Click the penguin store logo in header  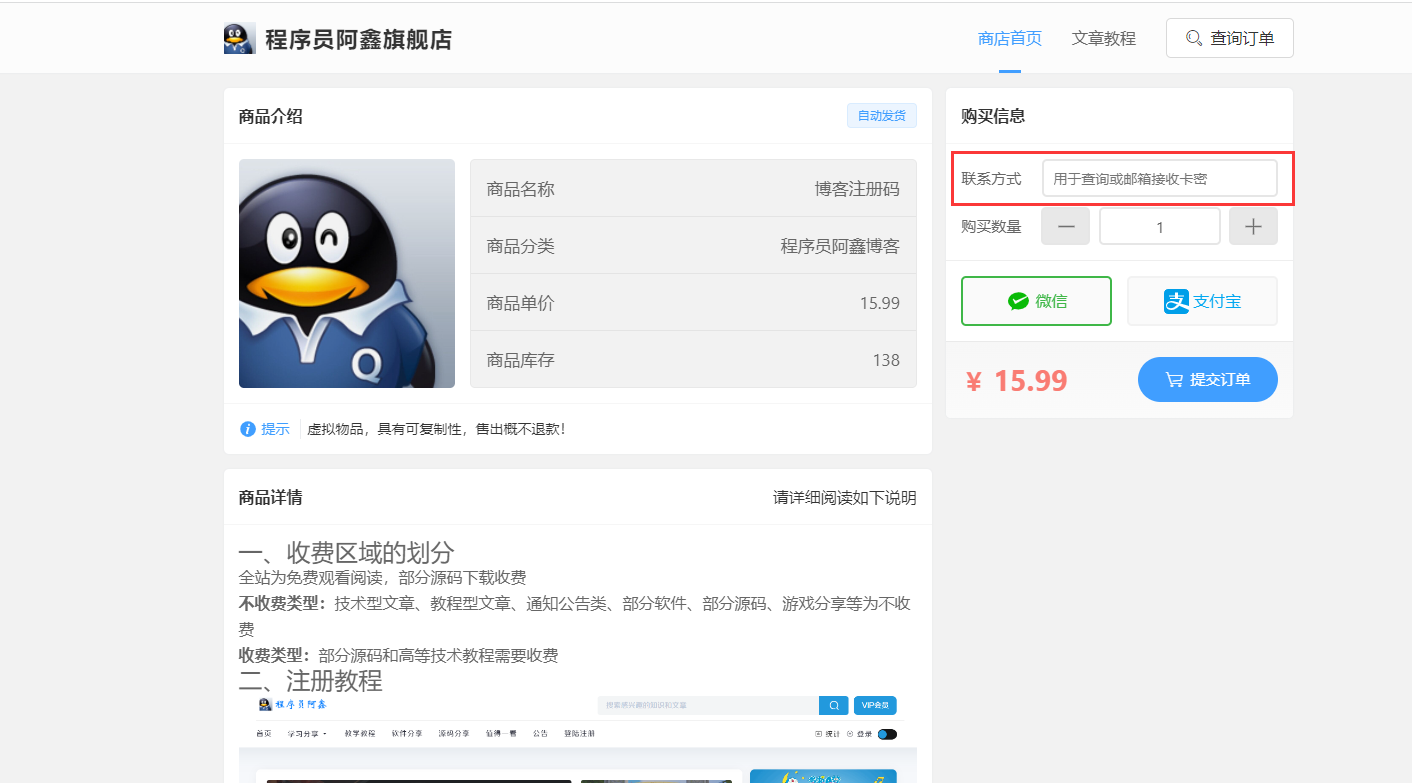click(240, 38)
